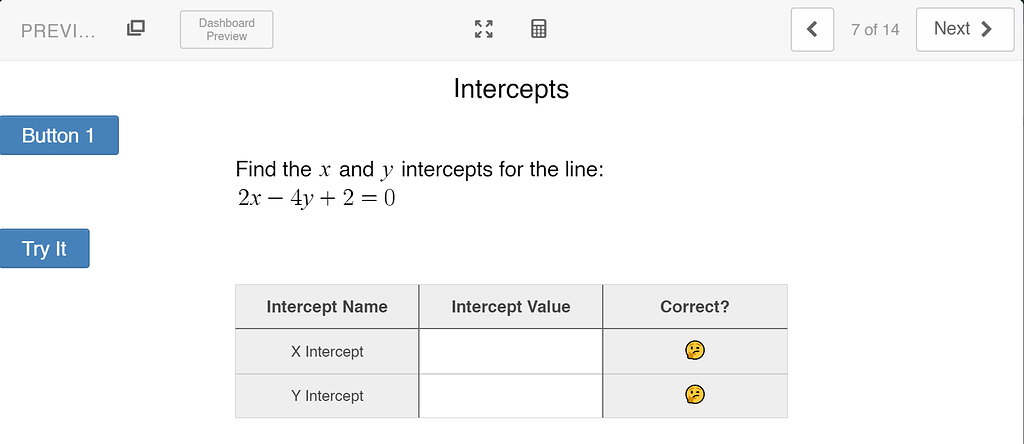Screen dimensions: 1024x444
Task: Click the PREVI... label in header
Action: (x=58, y=31)
